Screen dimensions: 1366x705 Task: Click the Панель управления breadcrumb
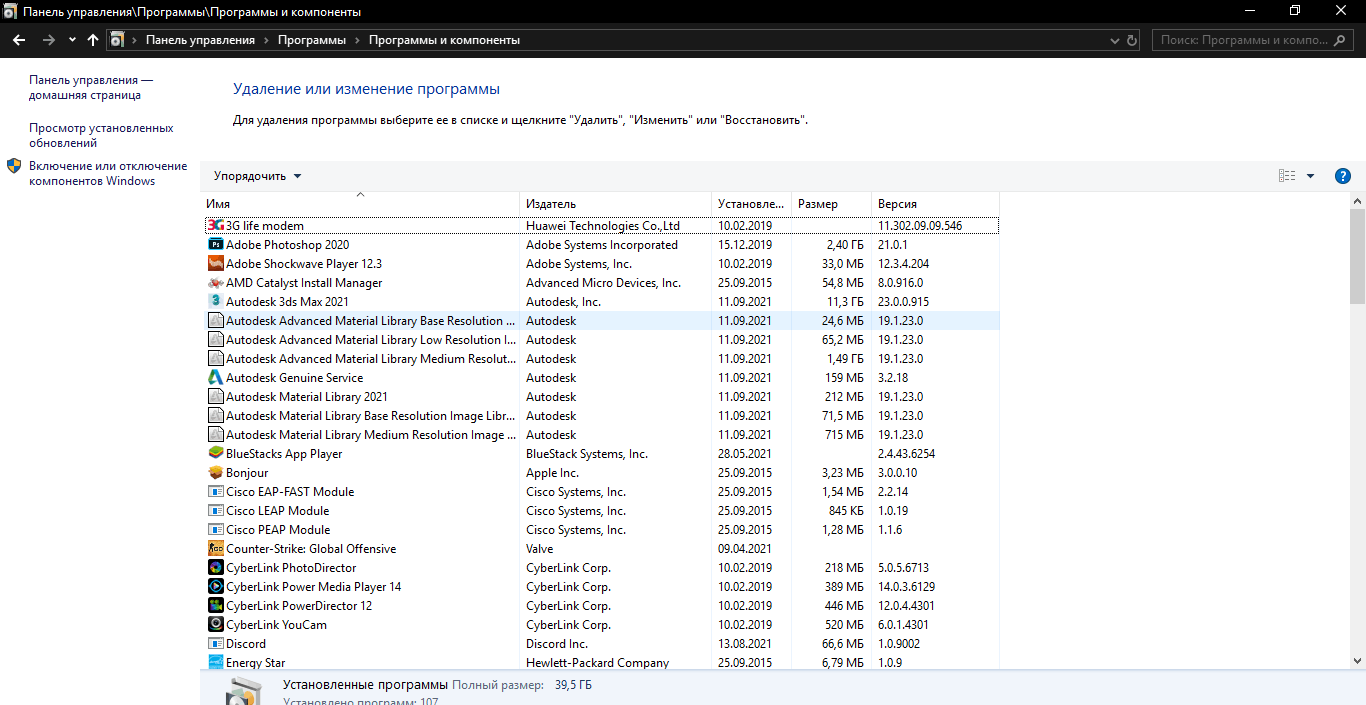(x=200, y=40)
